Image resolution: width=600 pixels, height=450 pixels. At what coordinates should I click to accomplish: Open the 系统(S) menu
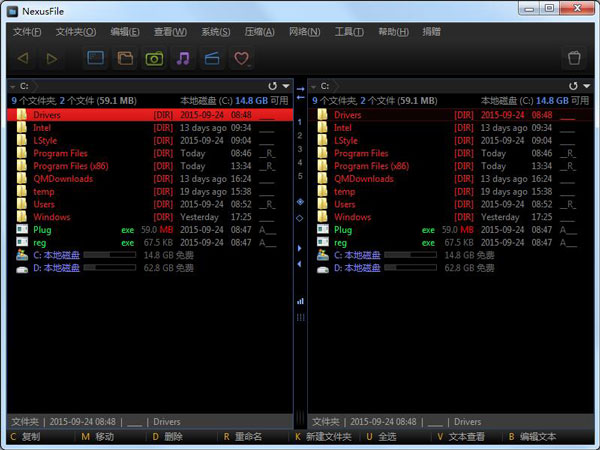(216, 32)
